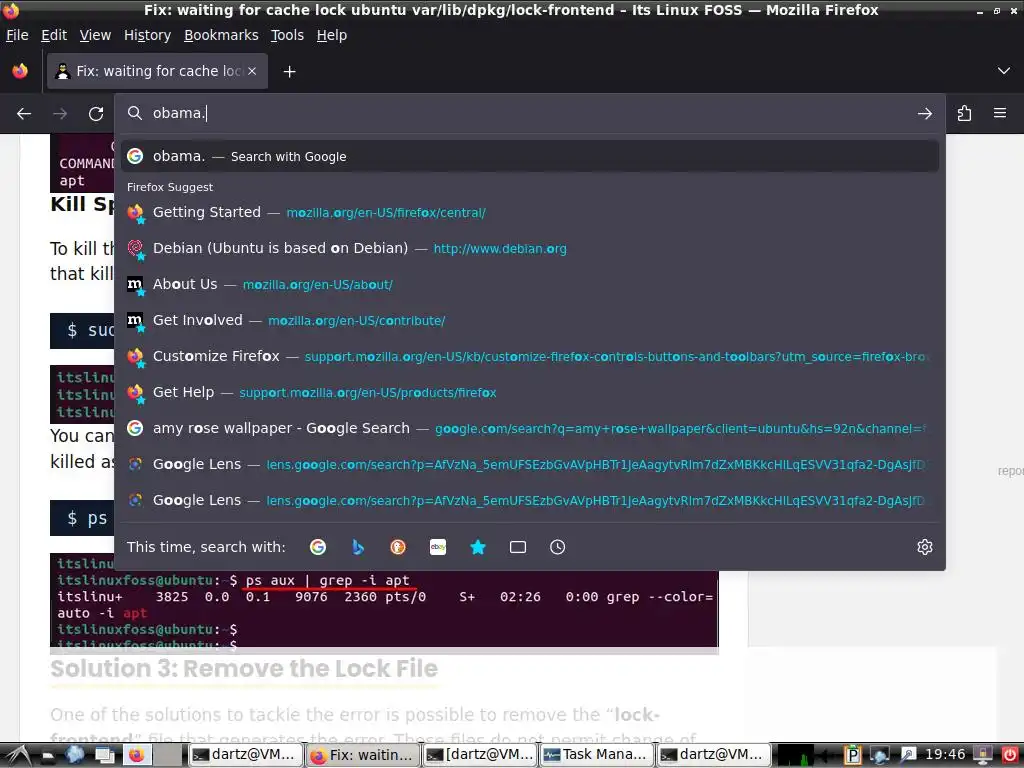Viewport: 1024px width, 768px height.
Task: Switch to first 'dartz@VM...' terminal taskbar button
Action: [246, 755]
